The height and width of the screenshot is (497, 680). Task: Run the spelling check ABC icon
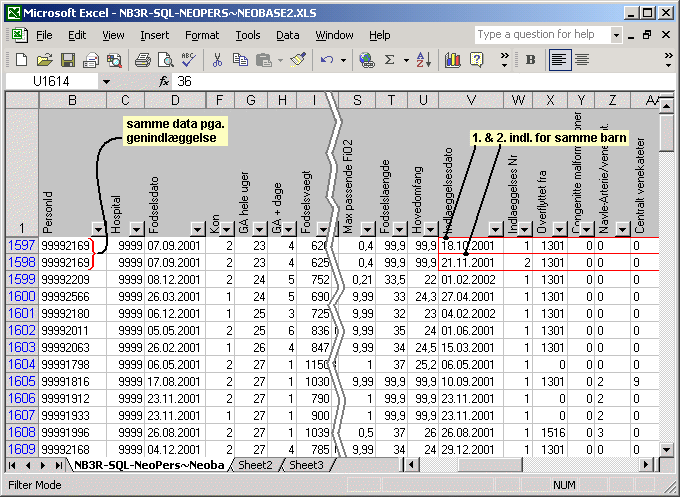coord(189,59)
